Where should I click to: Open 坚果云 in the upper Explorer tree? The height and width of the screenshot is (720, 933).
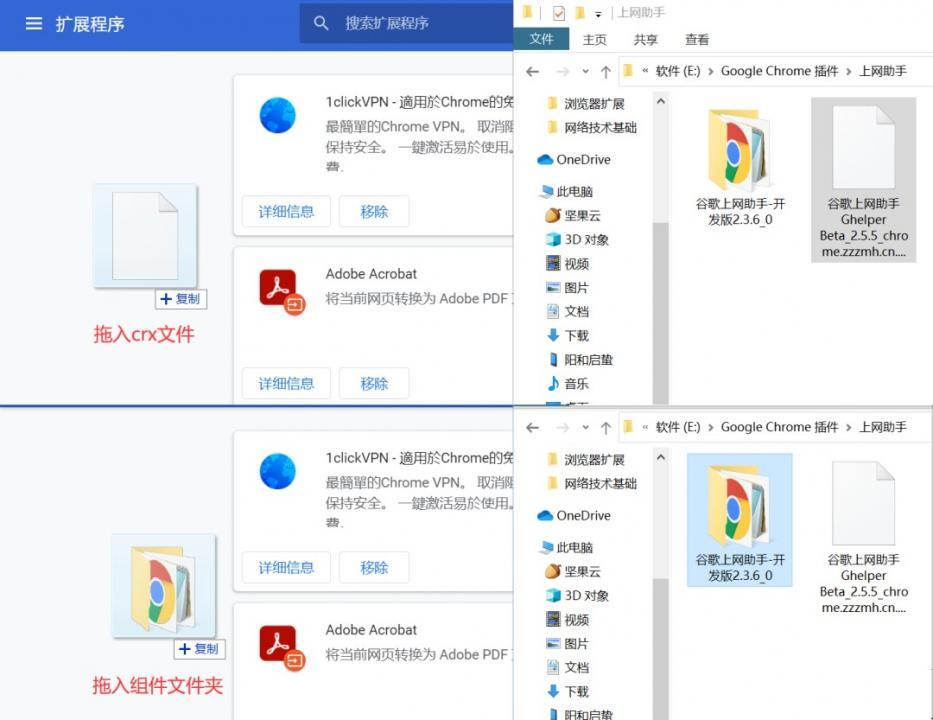click(573, 215)
